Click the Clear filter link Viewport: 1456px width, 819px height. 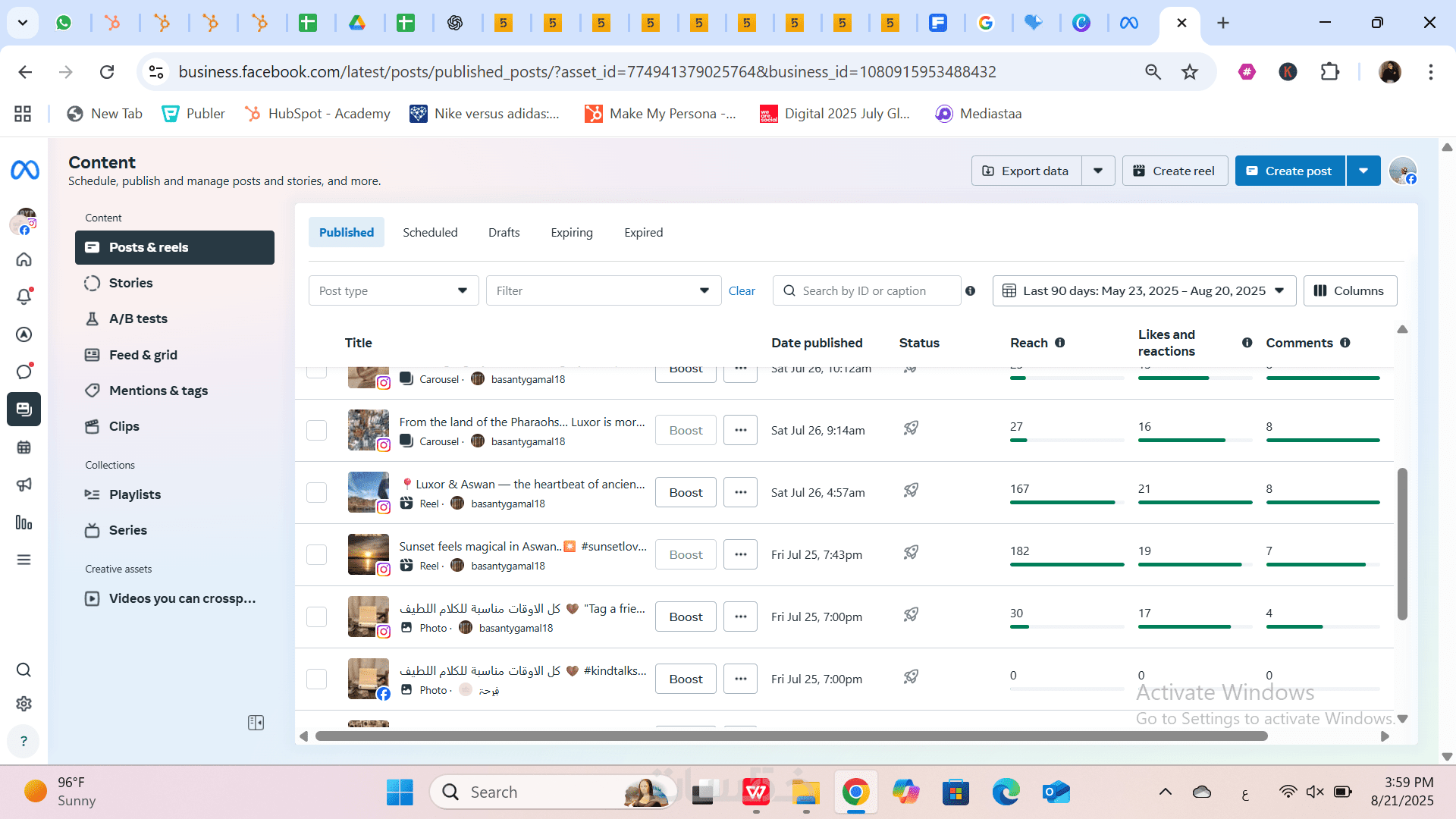tap(742, 290)
